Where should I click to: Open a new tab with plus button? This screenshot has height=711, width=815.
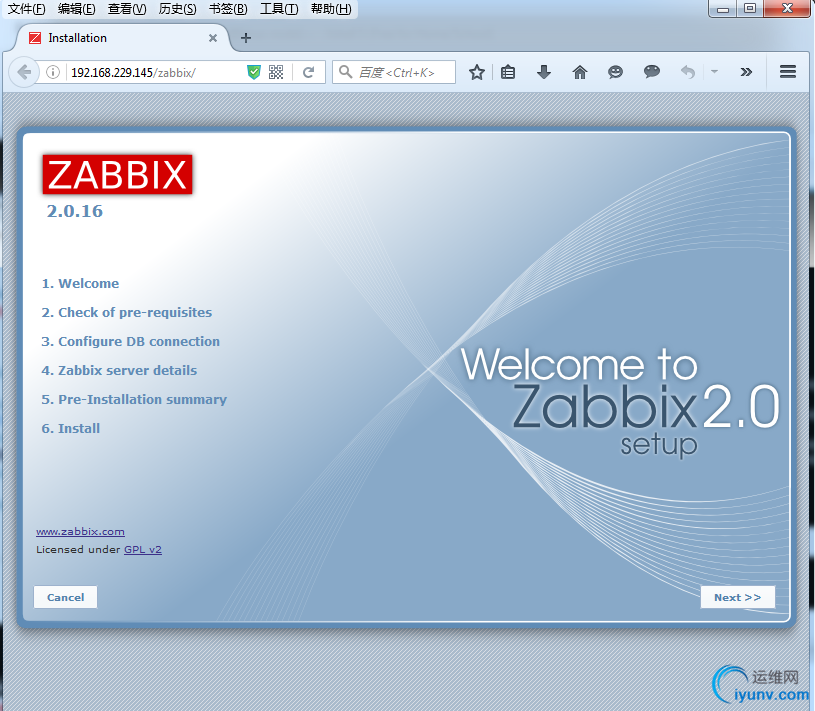coord(246,38)
